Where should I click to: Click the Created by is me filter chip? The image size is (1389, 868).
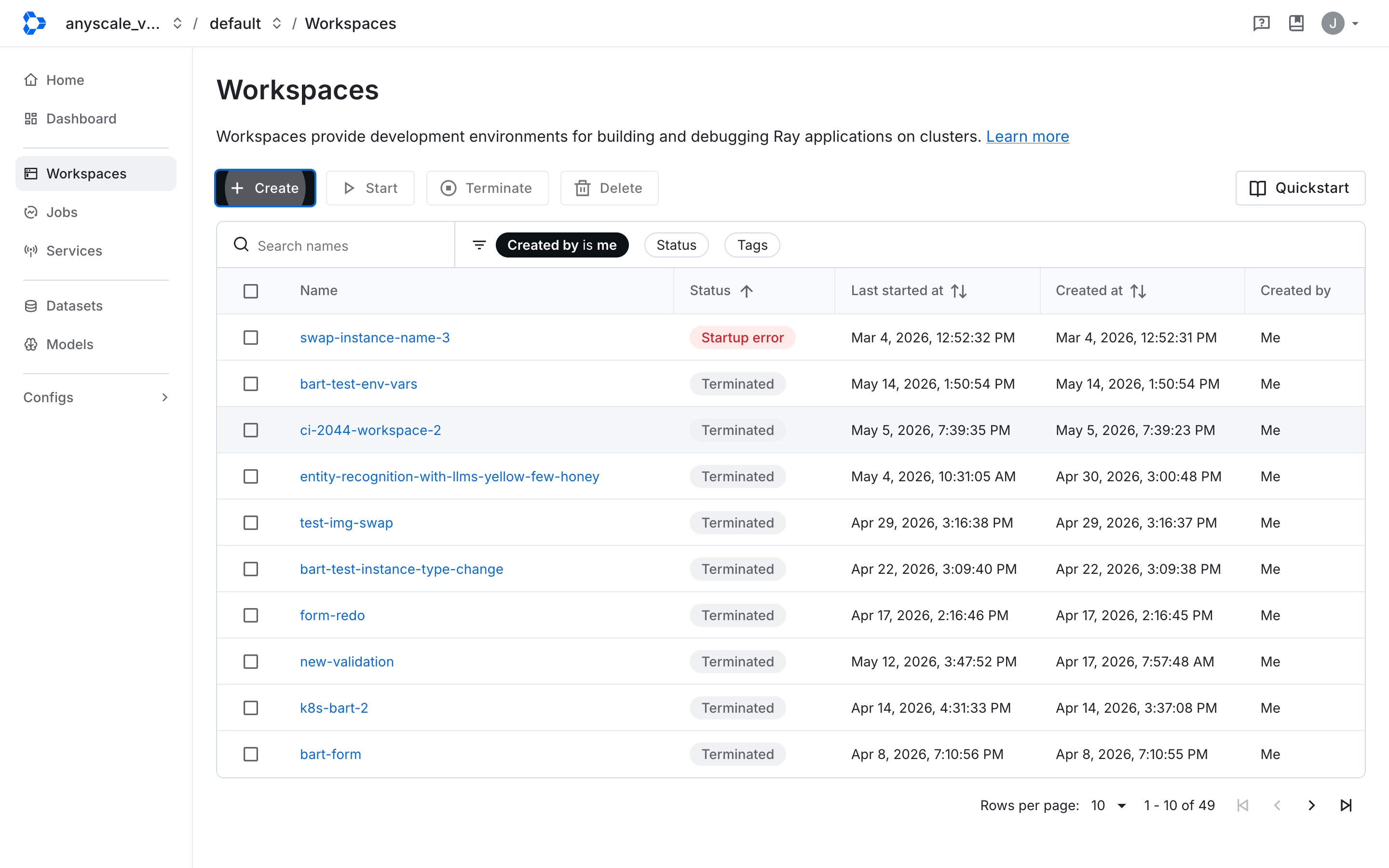click(x=562, y=245)
